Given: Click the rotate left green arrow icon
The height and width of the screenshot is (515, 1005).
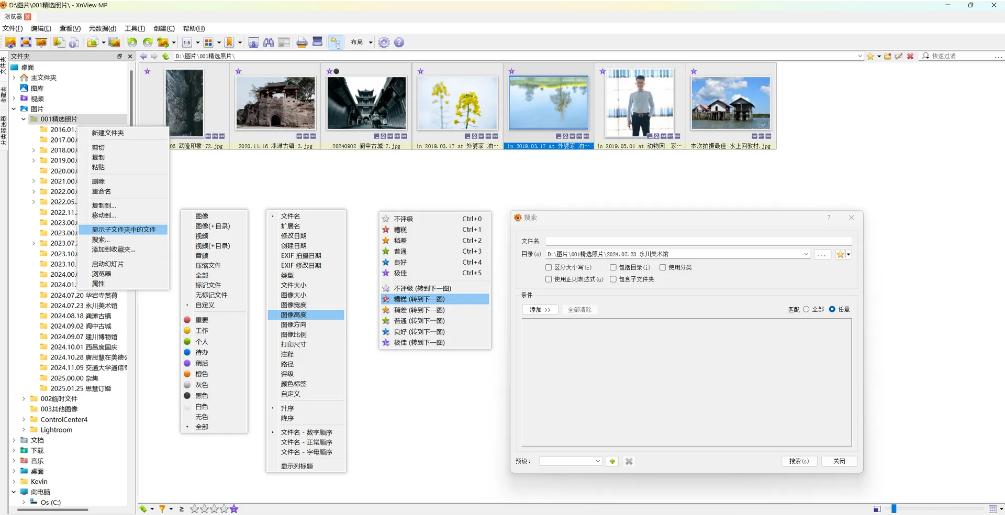Looking at the screenshot, I should 132,42.
